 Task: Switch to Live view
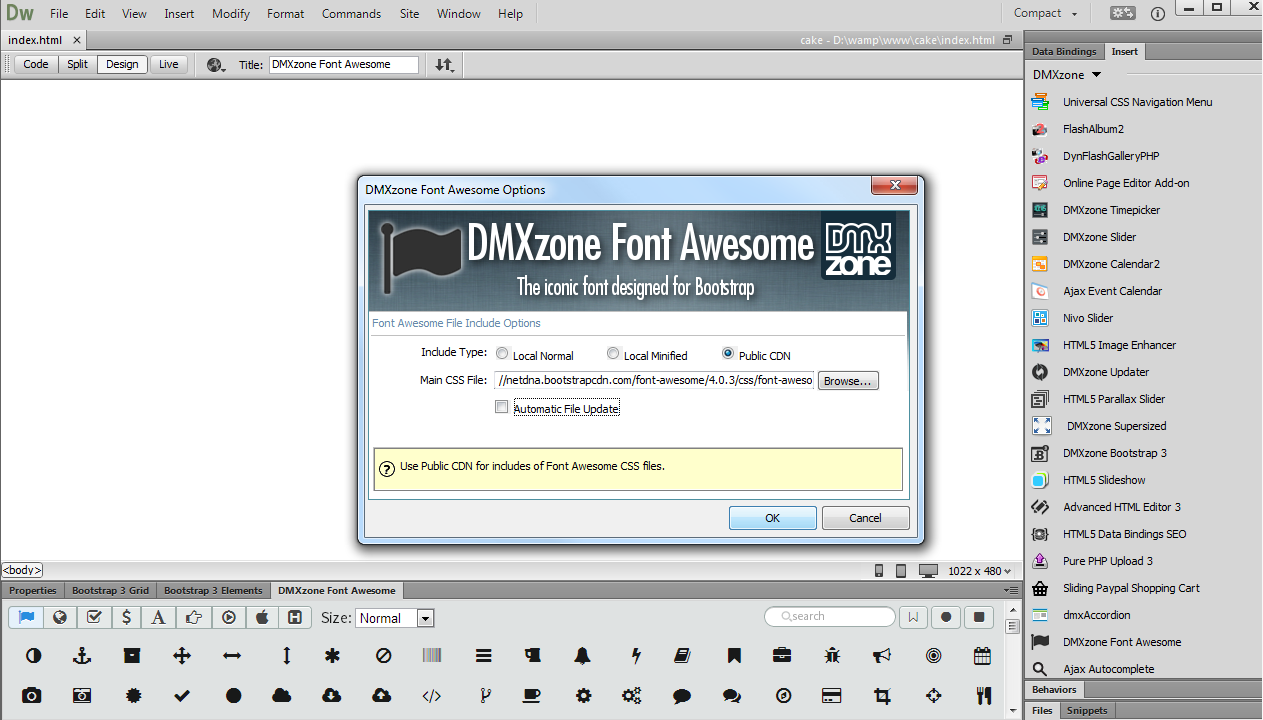point(169,64)
